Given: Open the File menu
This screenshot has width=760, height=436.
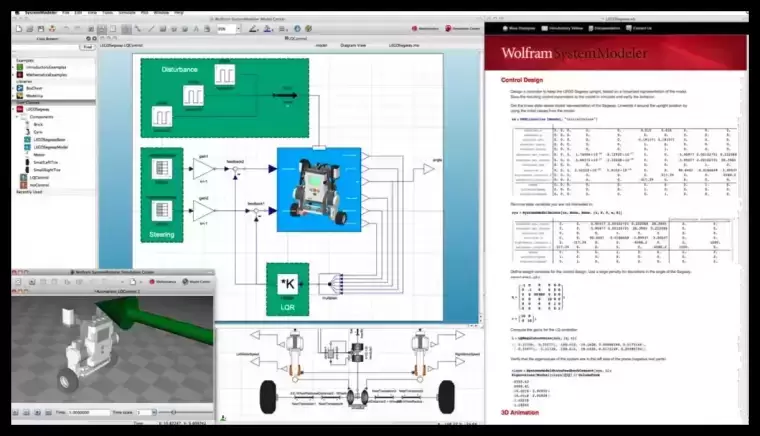Looking at the screenshot, I should tap(66, 13).
